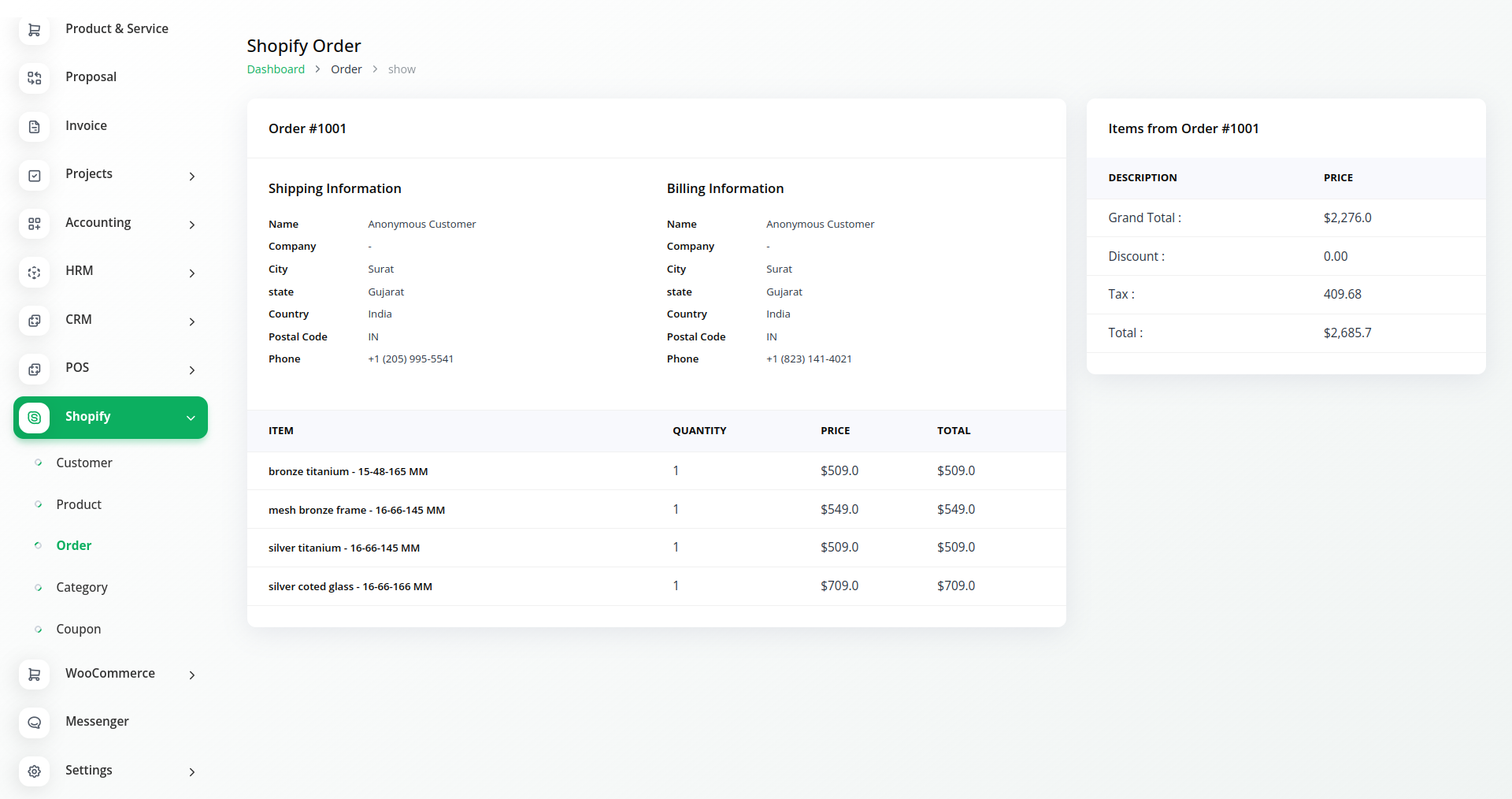
Task: Select the bronze titanium item row
Action: [x=347, y=471]
